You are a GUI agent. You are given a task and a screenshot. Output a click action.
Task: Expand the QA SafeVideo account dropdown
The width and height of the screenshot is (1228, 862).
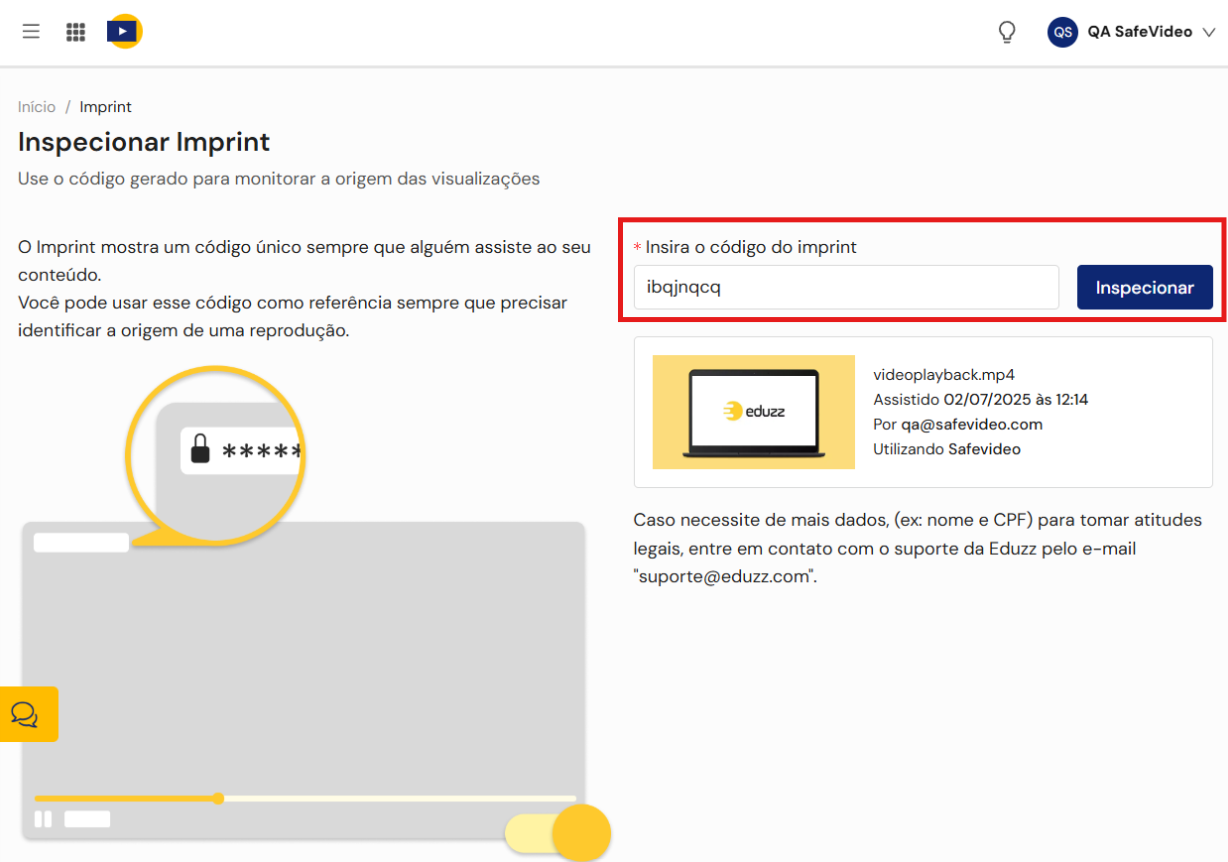[x=1208, y=32]
